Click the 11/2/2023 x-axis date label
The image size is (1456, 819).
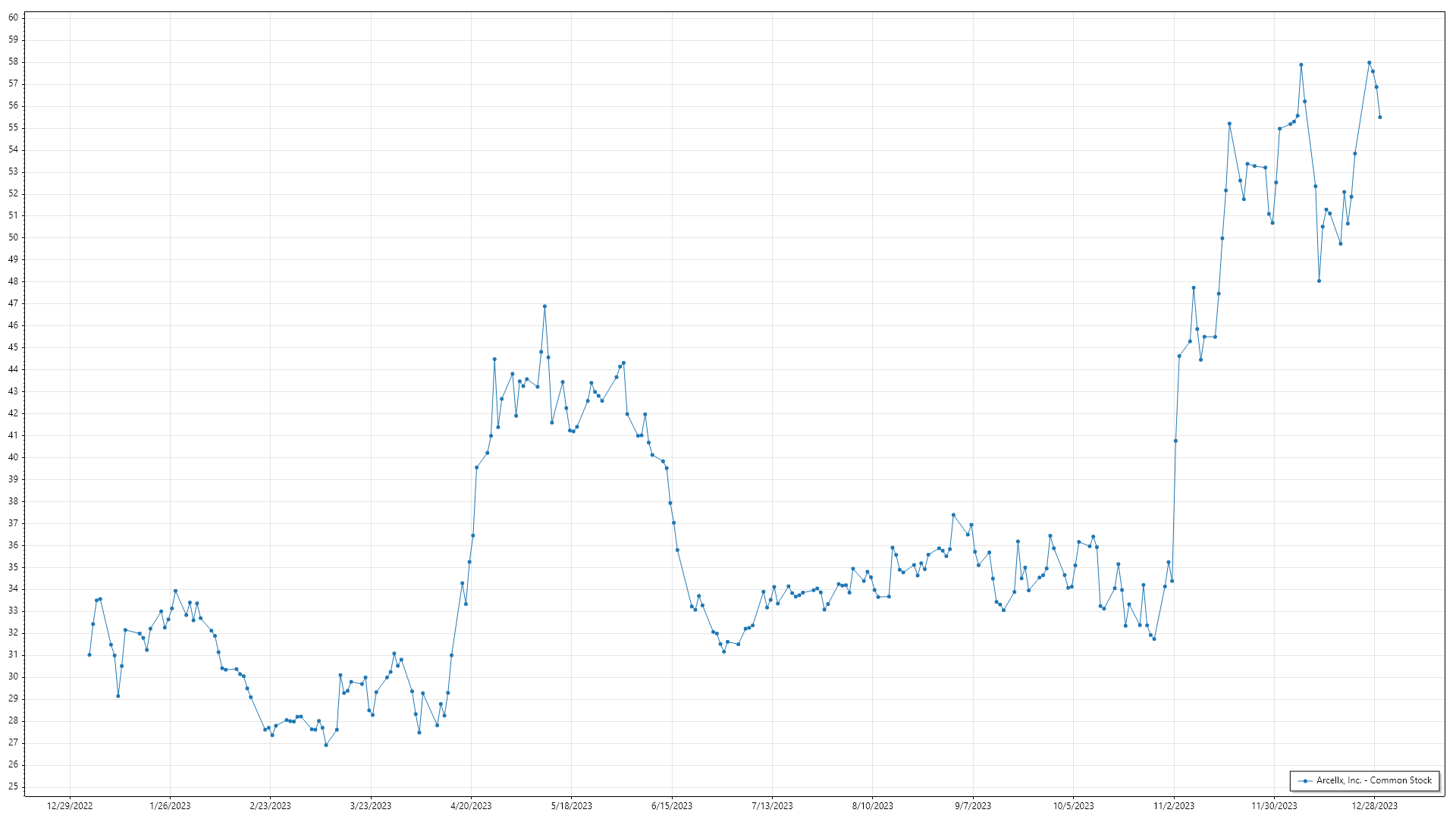click(1174, 806)
